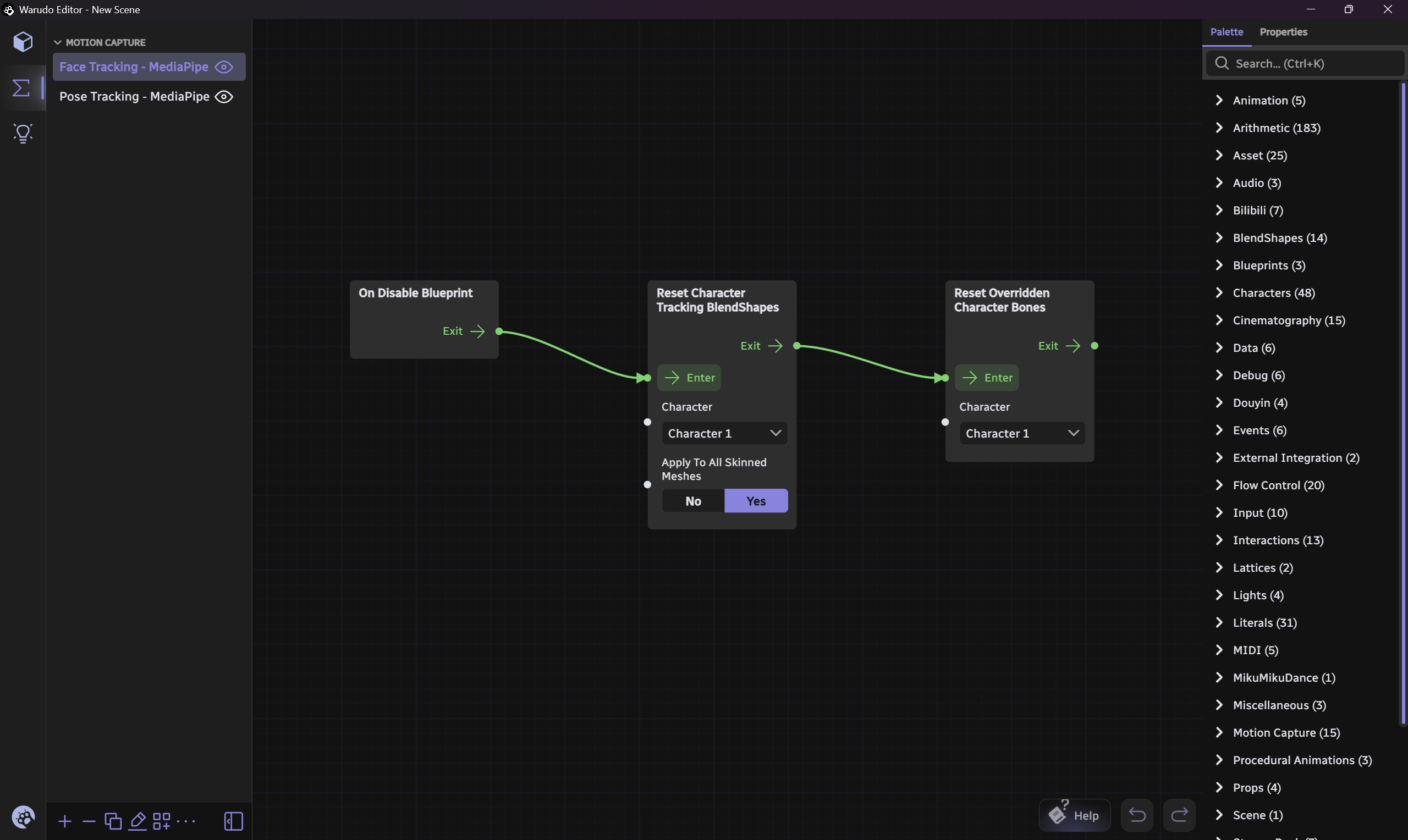The width and height of the screenshot is (1408, 840).
Task: Open the Help button
Action: coord(1074,815)
